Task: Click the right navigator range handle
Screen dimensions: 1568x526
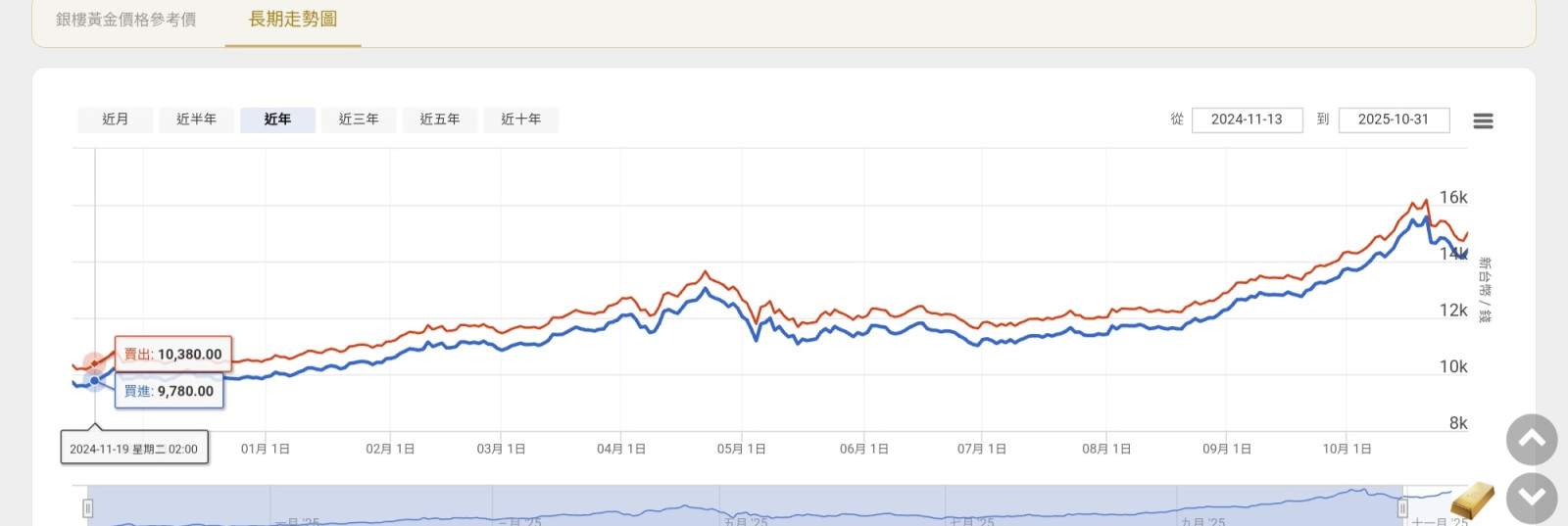Action: click(1402, 508)
